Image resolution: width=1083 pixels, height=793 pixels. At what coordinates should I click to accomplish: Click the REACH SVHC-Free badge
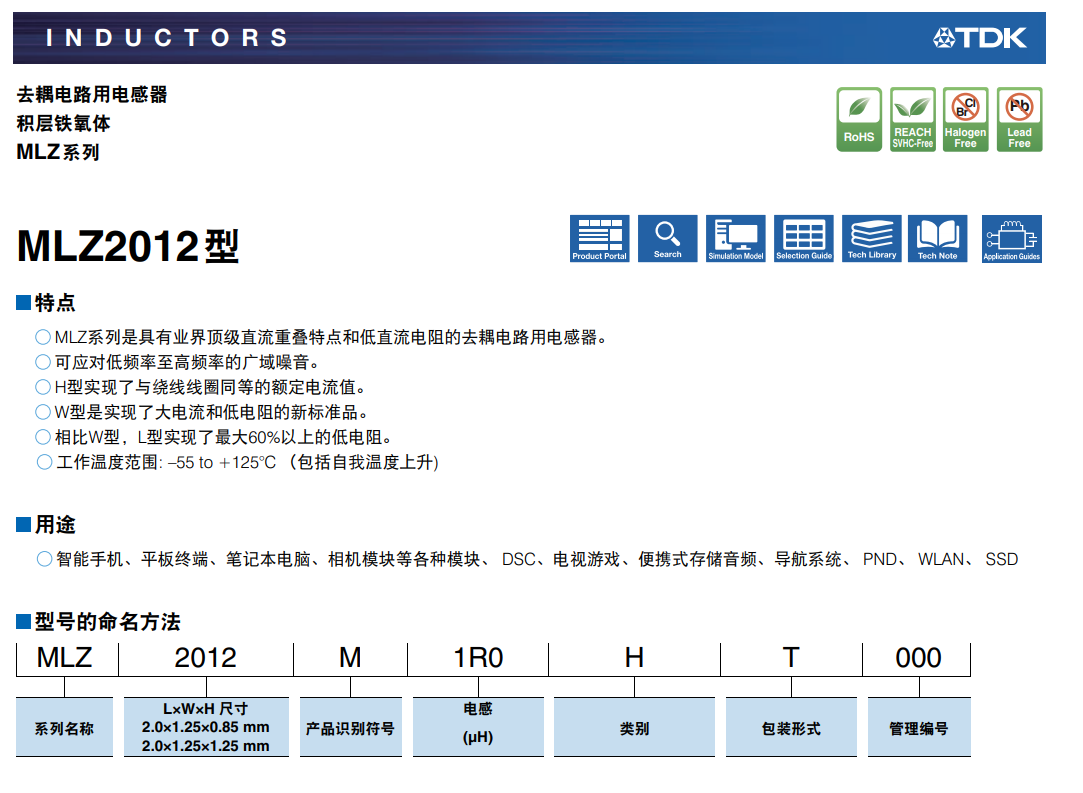912,120
